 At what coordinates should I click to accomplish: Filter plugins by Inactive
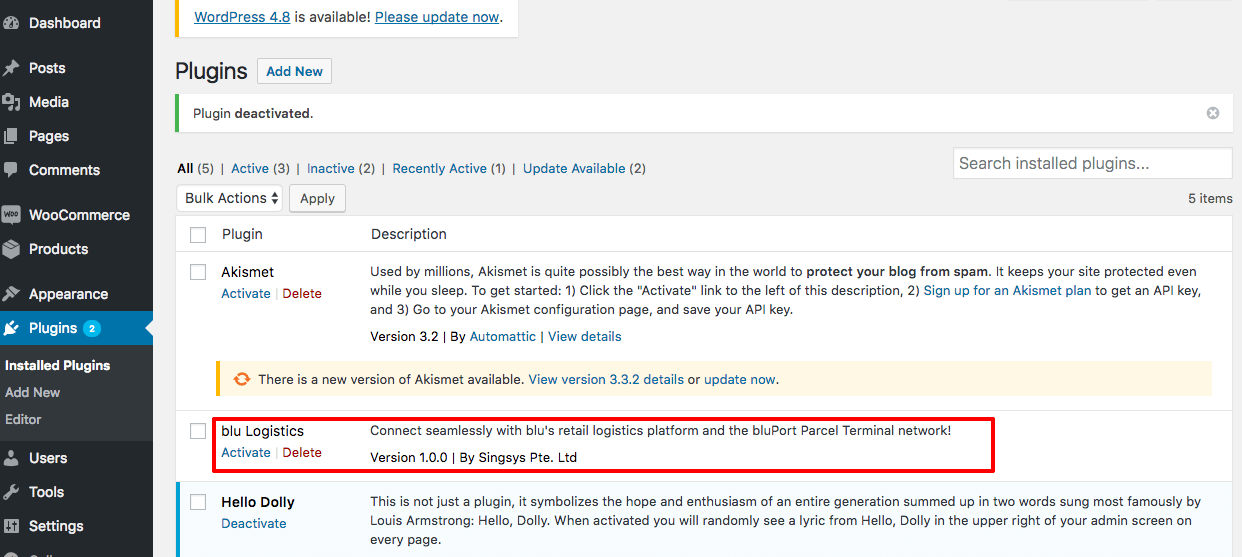tap(330, 168)
